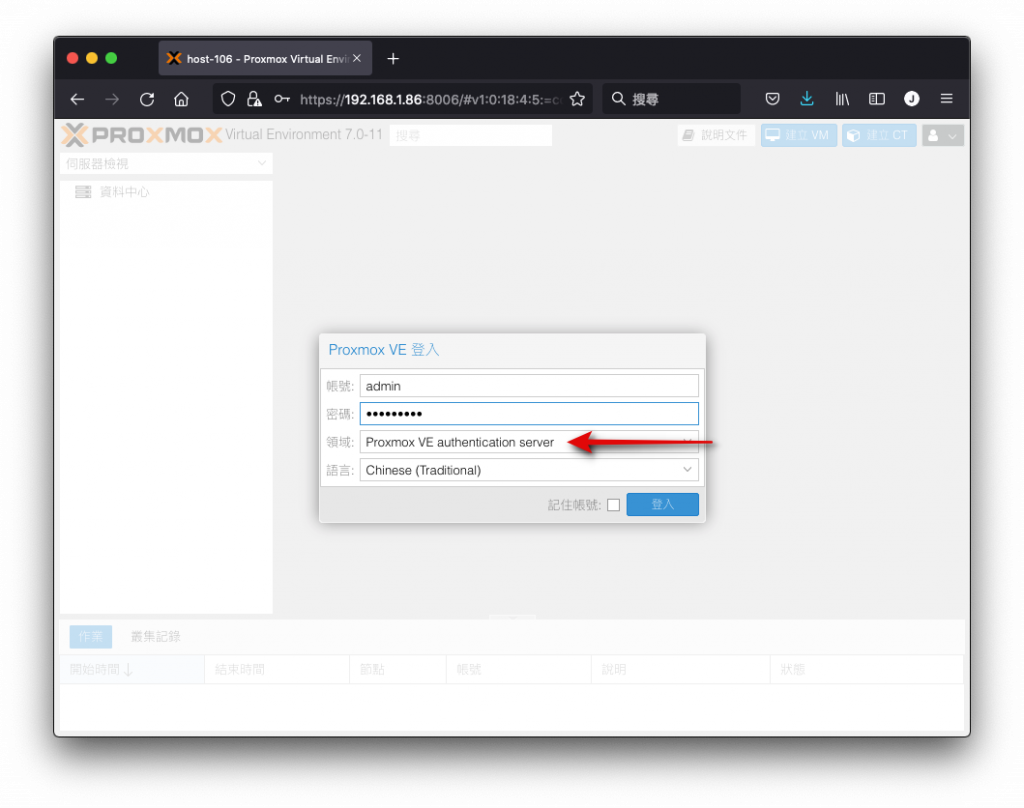The width and height of the screenshot is (1024, 808).
Task: Open the Firefox account avatar
Action: click(912, 99)
